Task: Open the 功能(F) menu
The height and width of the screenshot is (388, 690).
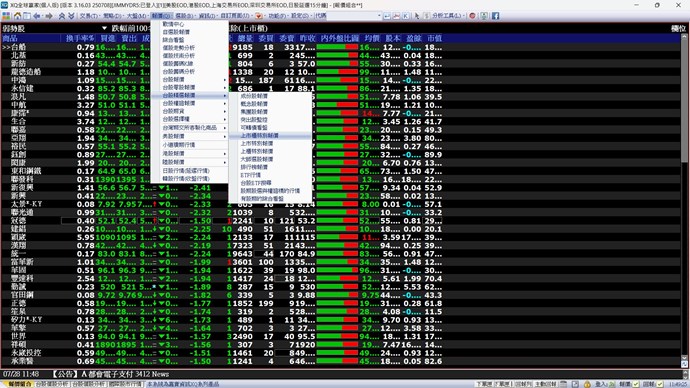Action: tap(277, 16)
